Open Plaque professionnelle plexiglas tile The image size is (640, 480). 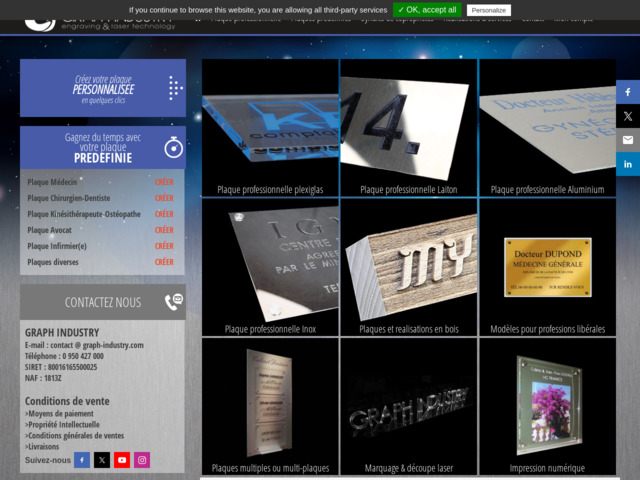(270, 128)
